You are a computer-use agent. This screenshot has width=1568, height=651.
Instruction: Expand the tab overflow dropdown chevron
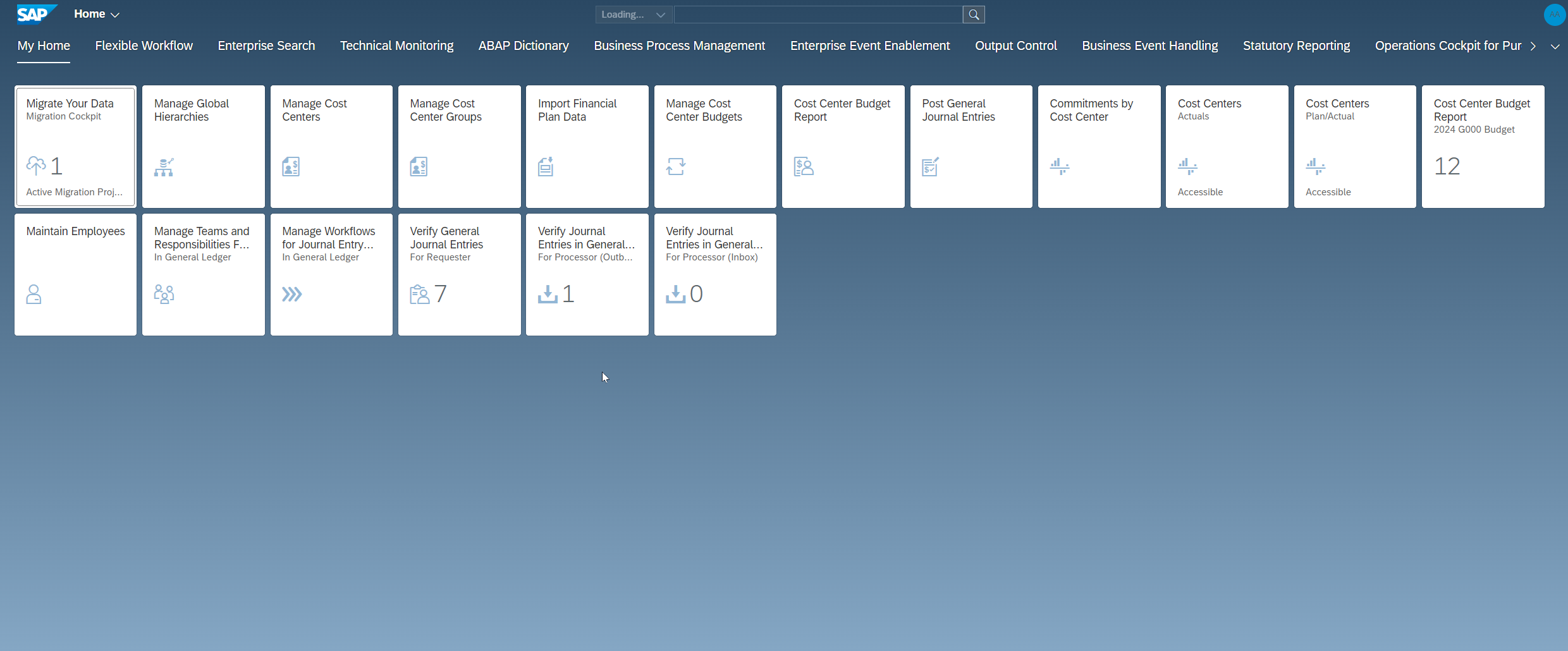pos(1555,46)
